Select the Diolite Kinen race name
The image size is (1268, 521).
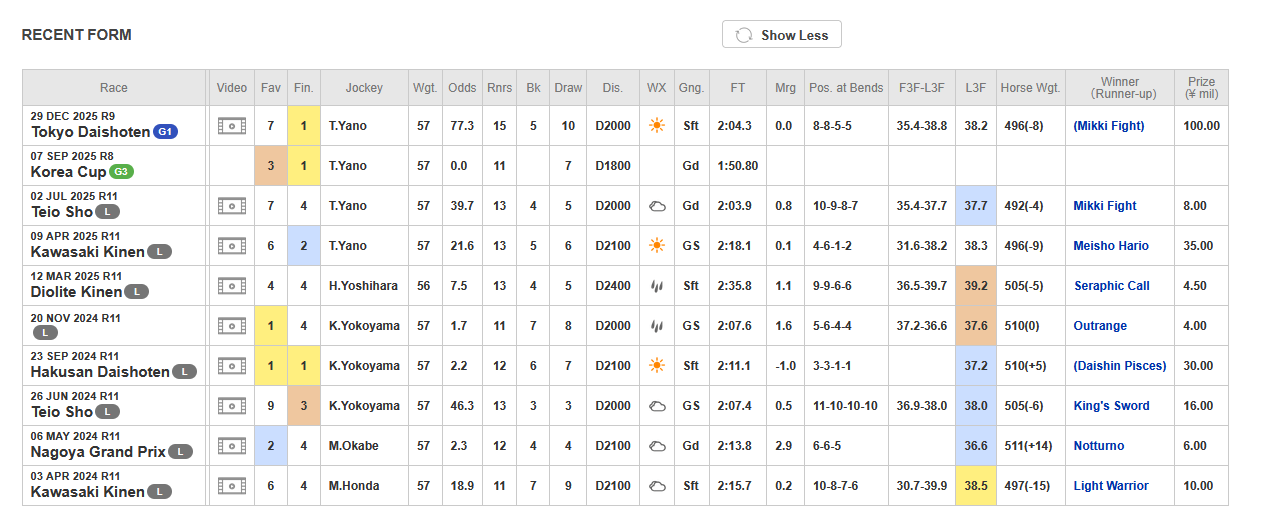[x=76, y=292]
